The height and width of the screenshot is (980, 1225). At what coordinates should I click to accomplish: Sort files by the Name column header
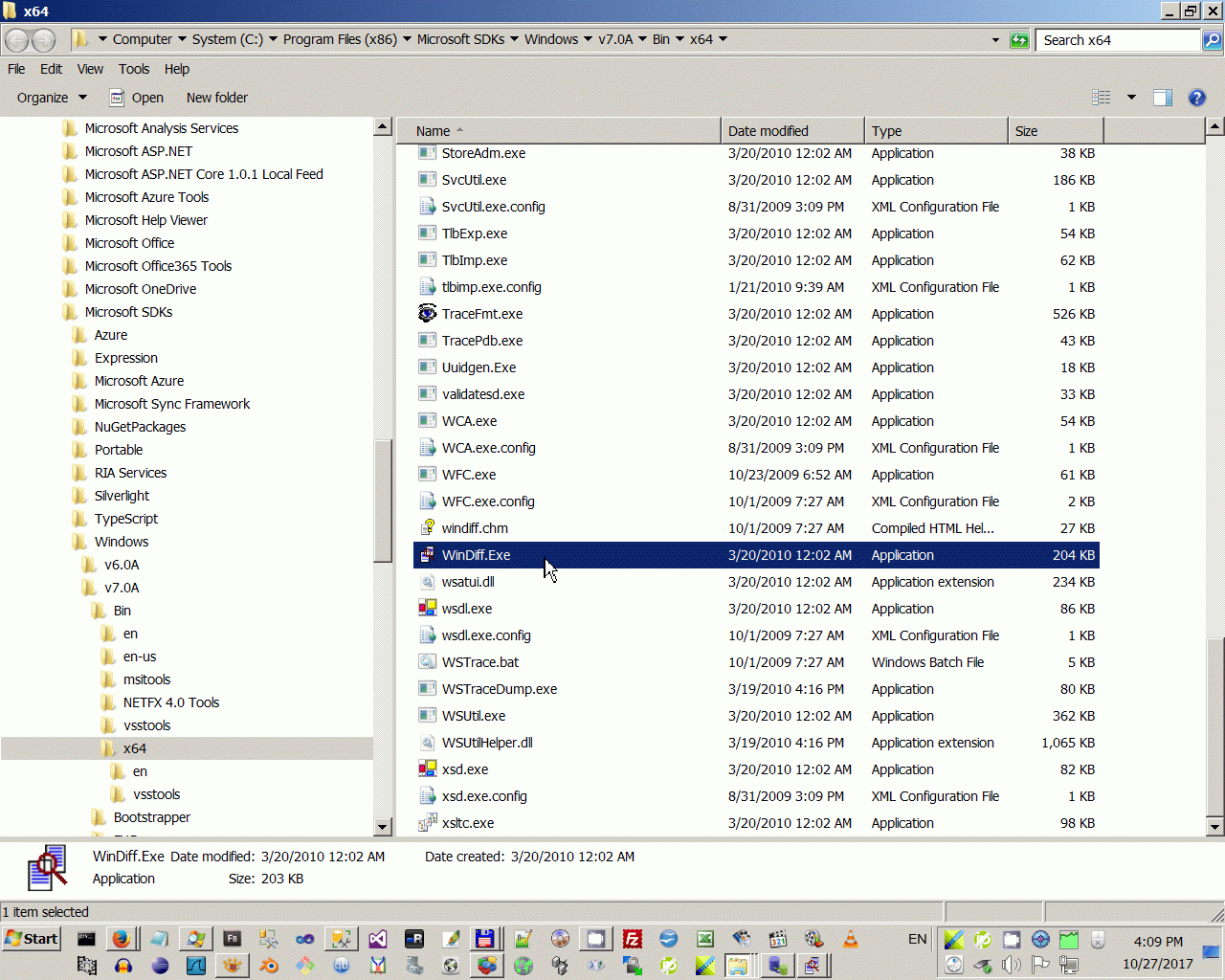559,131
